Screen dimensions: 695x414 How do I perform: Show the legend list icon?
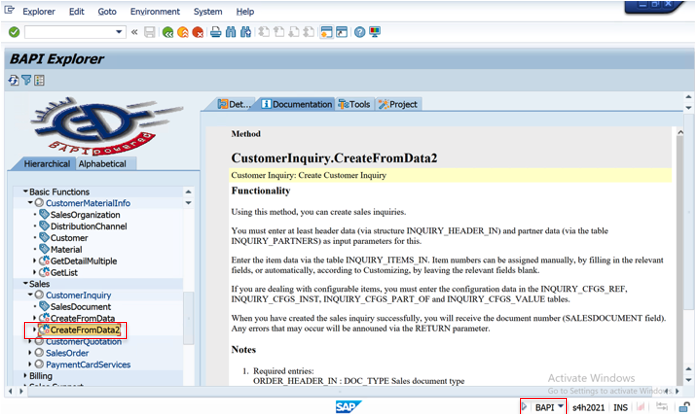click(39, 80)
